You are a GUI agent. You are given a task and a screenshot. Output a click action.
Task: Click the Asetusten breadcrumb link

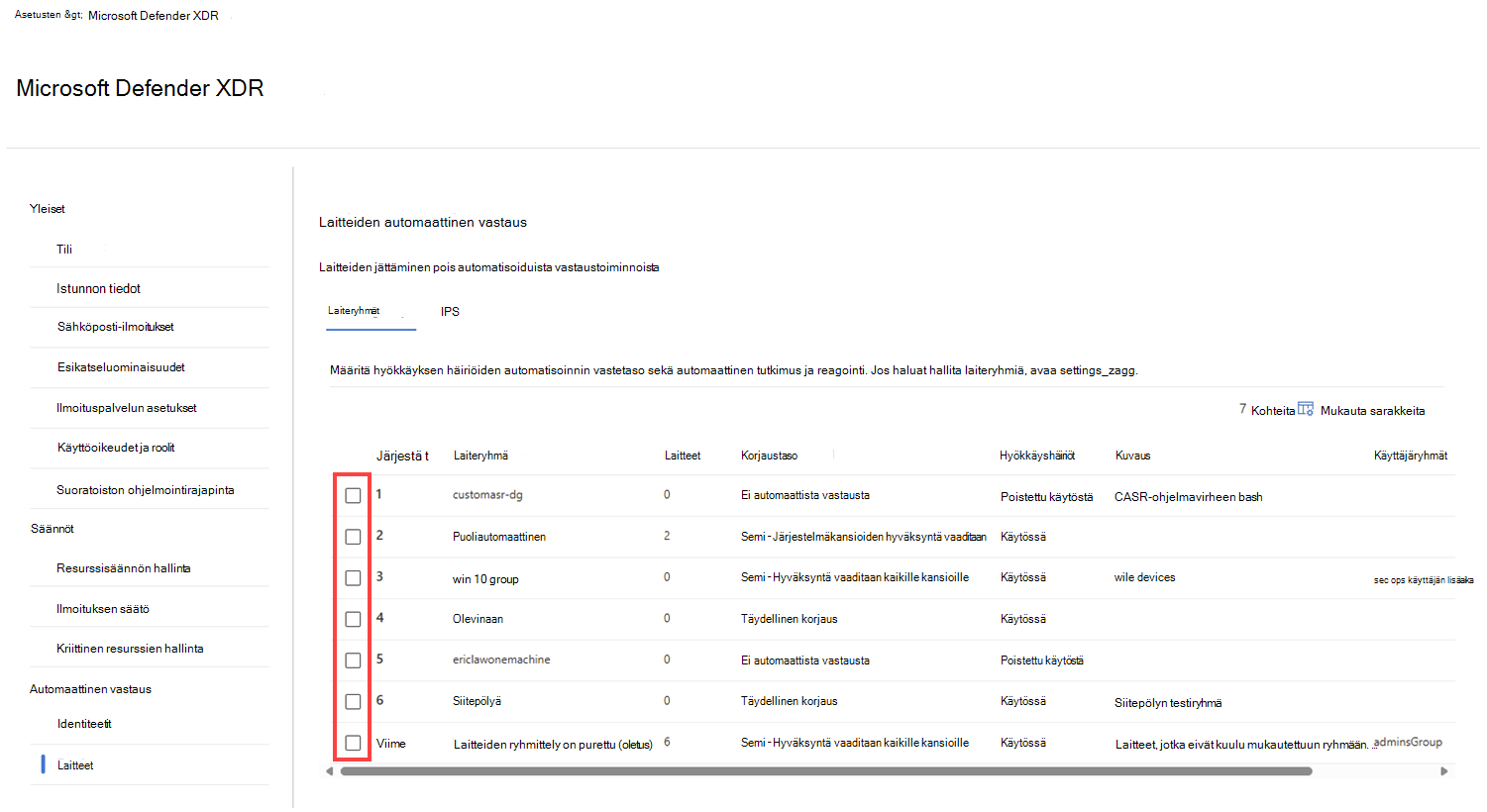tap(49, 15)
